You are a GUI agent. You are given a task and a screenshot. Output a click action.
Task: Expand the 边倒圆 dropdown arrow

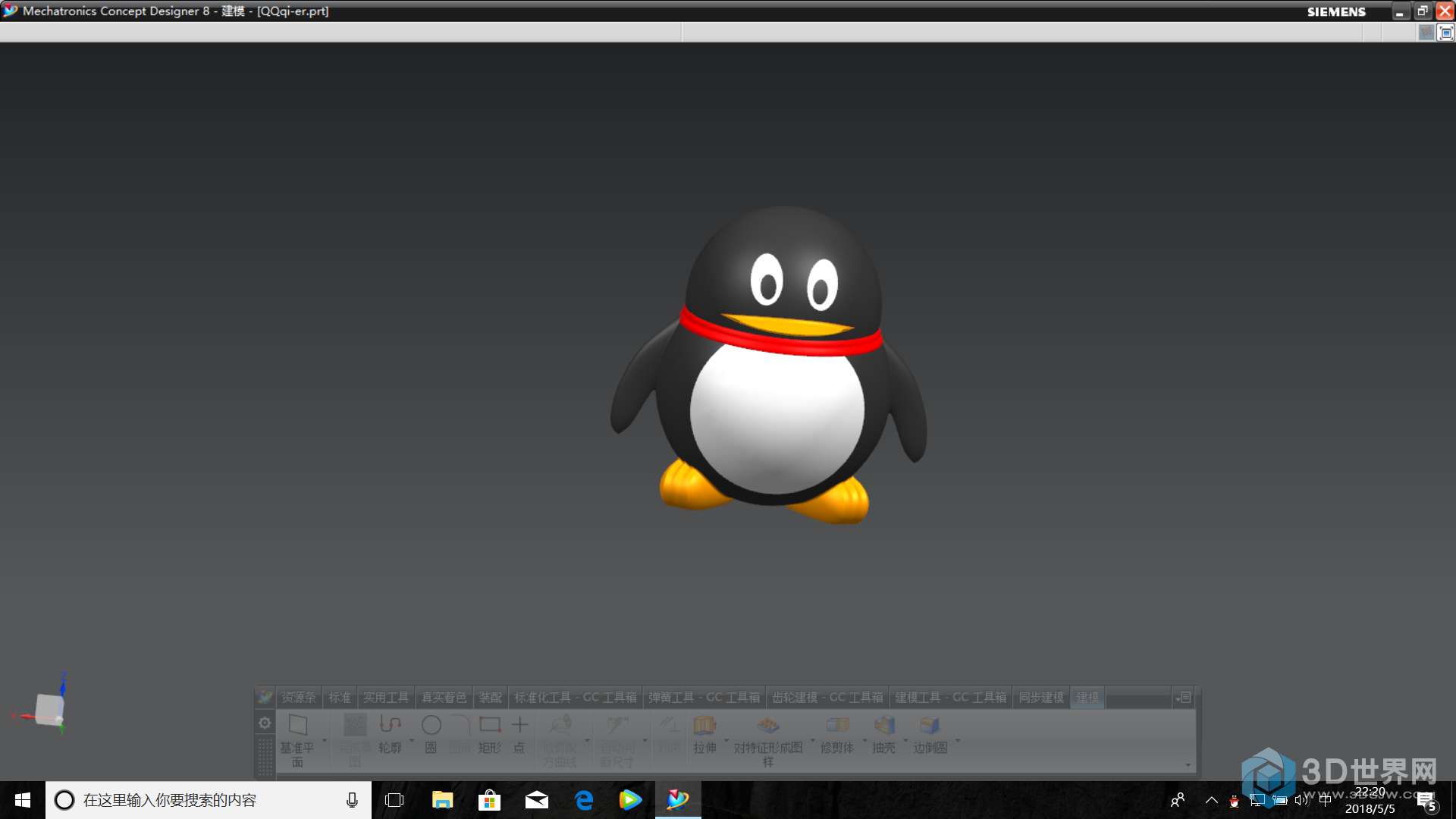pyautogui.click(x=957, y=740)
